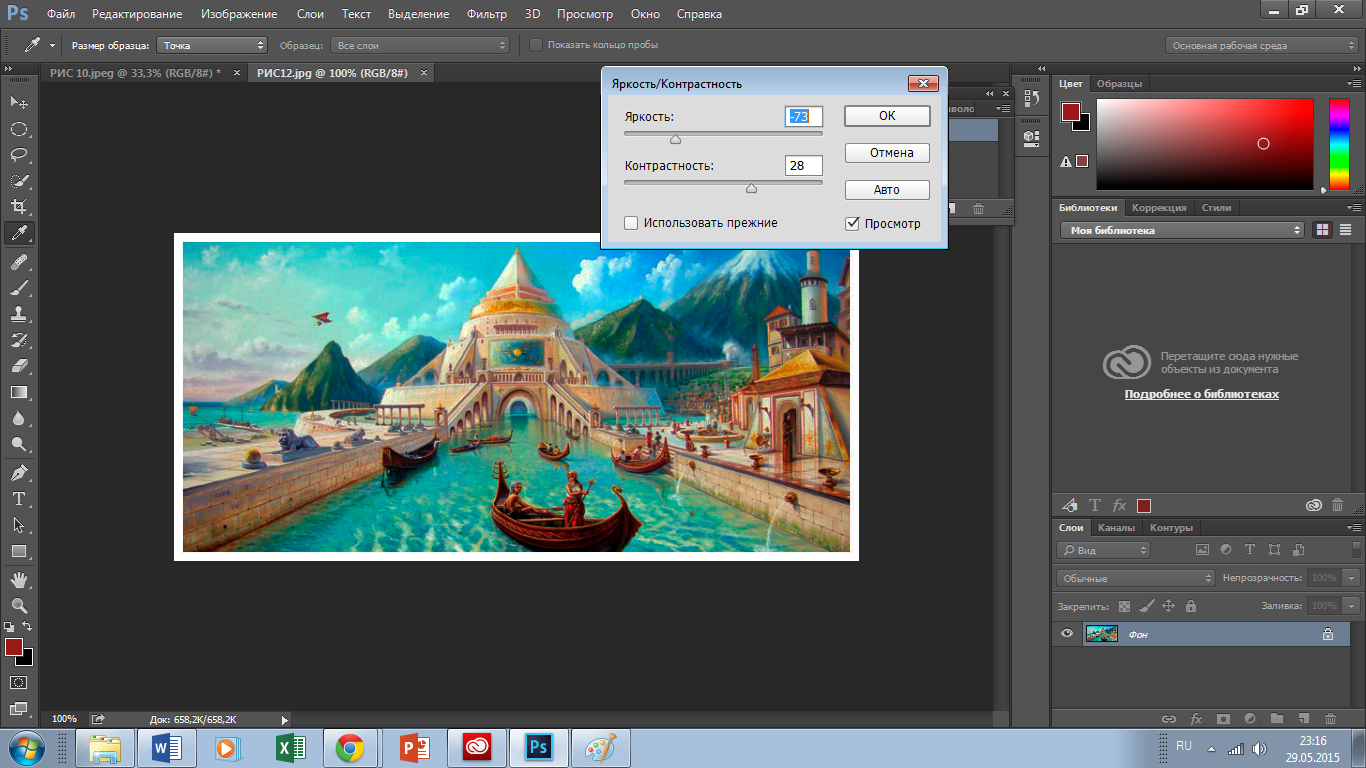
Task: Select the Dodge tool
Action: coord(18,444)
